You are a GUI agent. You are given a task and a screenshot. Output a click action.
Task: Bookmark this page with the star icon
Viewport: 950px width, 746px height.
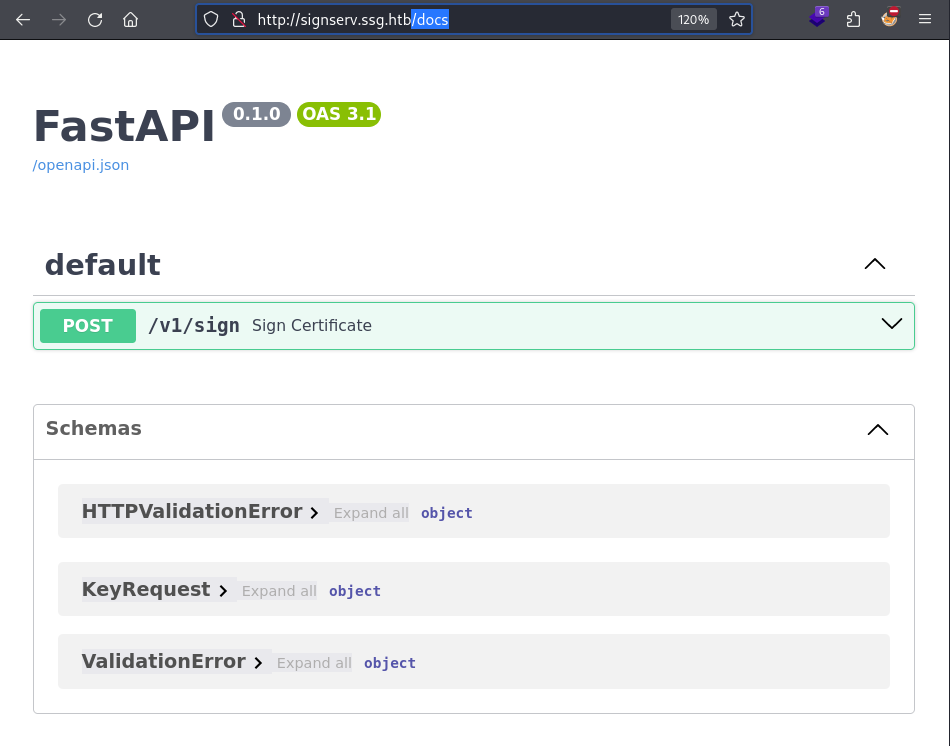click(737, 19)
